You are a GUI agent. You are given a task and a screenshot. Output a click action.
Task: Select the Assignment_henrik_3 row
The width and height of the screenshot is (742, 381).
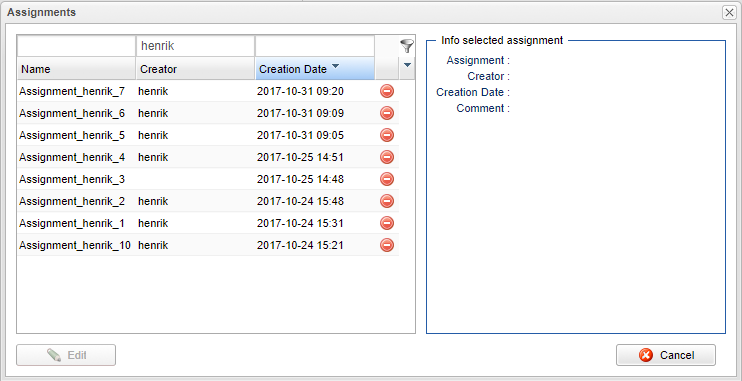208,179
